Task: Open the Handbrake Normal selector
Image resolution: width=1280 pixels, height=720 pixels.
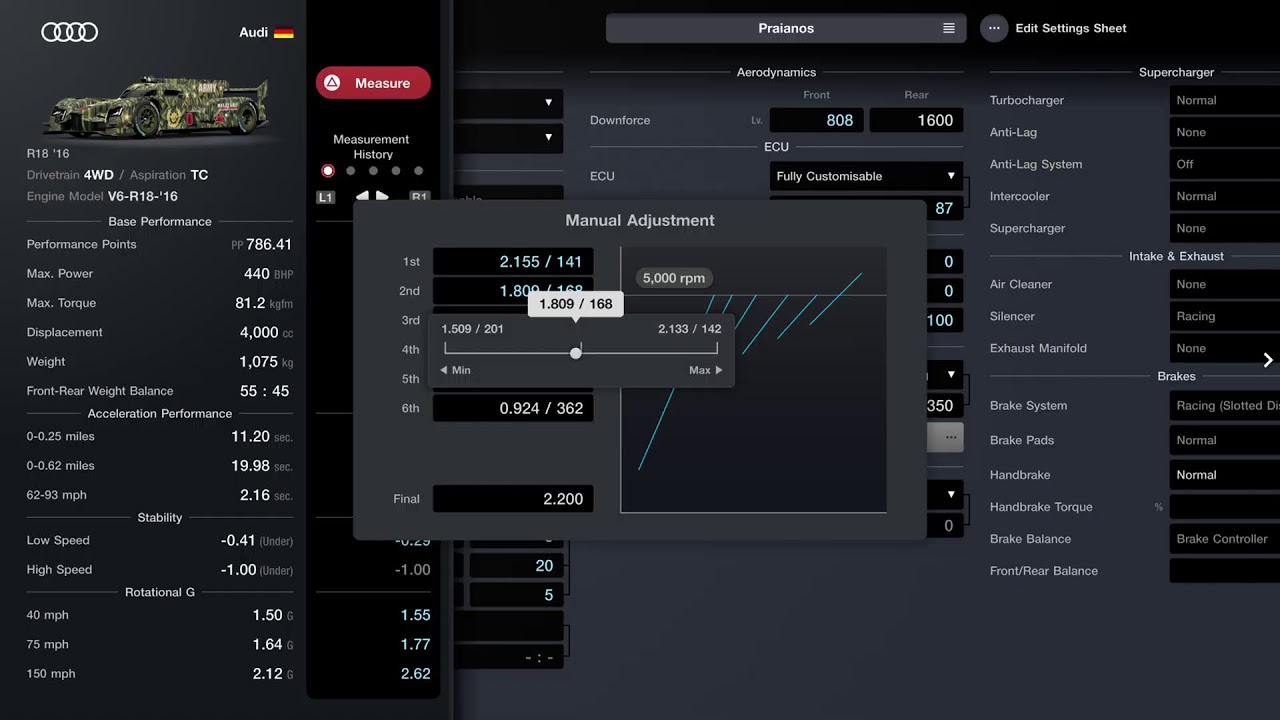Action: (1225, 475)
